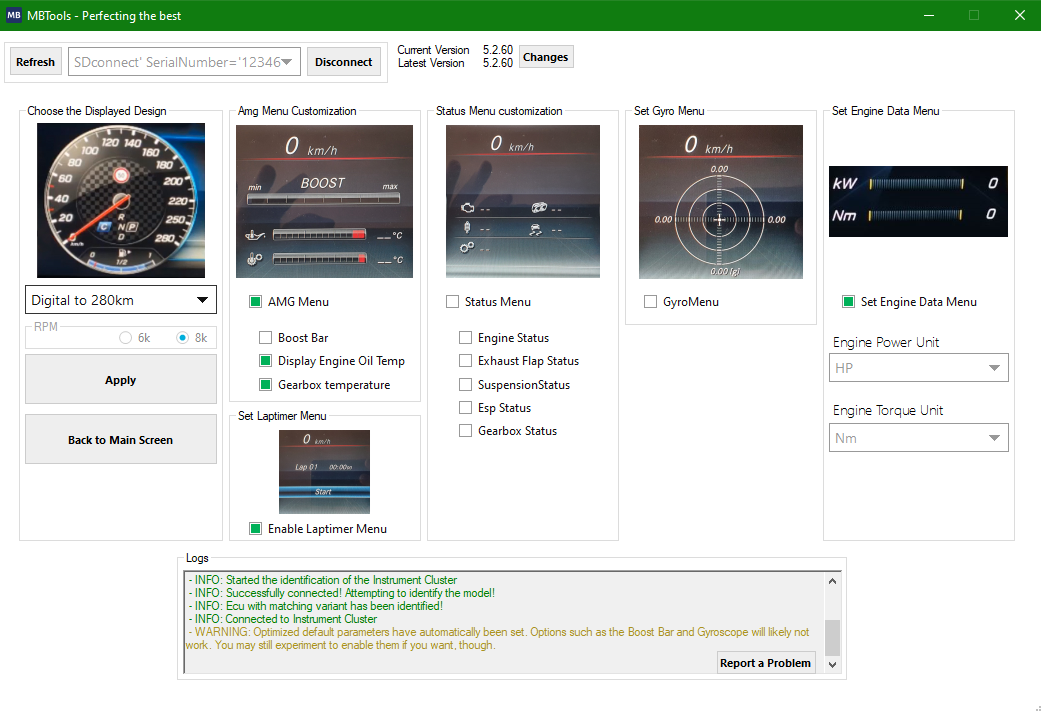Click the WARNING optimized default parameters log line
Viewport: 1041px width, 711px height.
point(498,639)
